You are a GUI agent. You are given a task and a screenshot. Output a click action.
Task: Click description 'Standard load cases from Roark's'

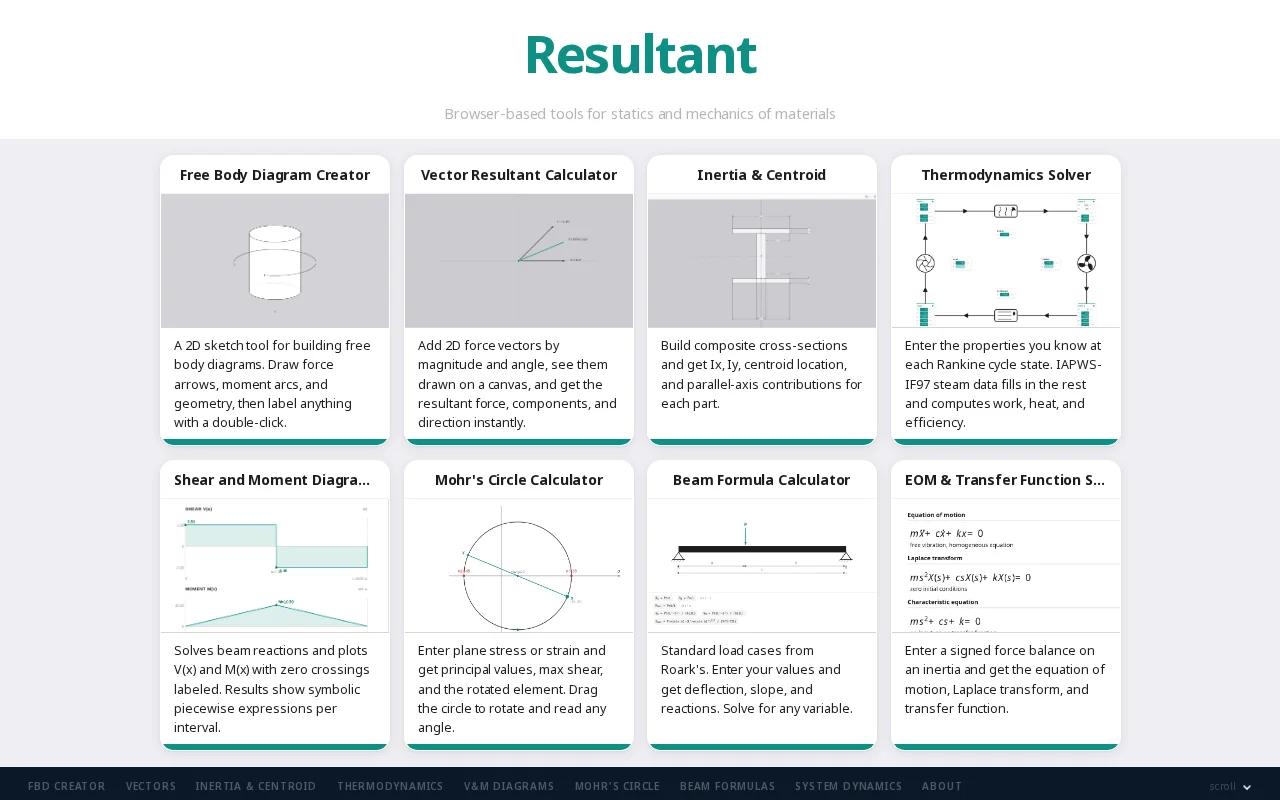(762, 679)
